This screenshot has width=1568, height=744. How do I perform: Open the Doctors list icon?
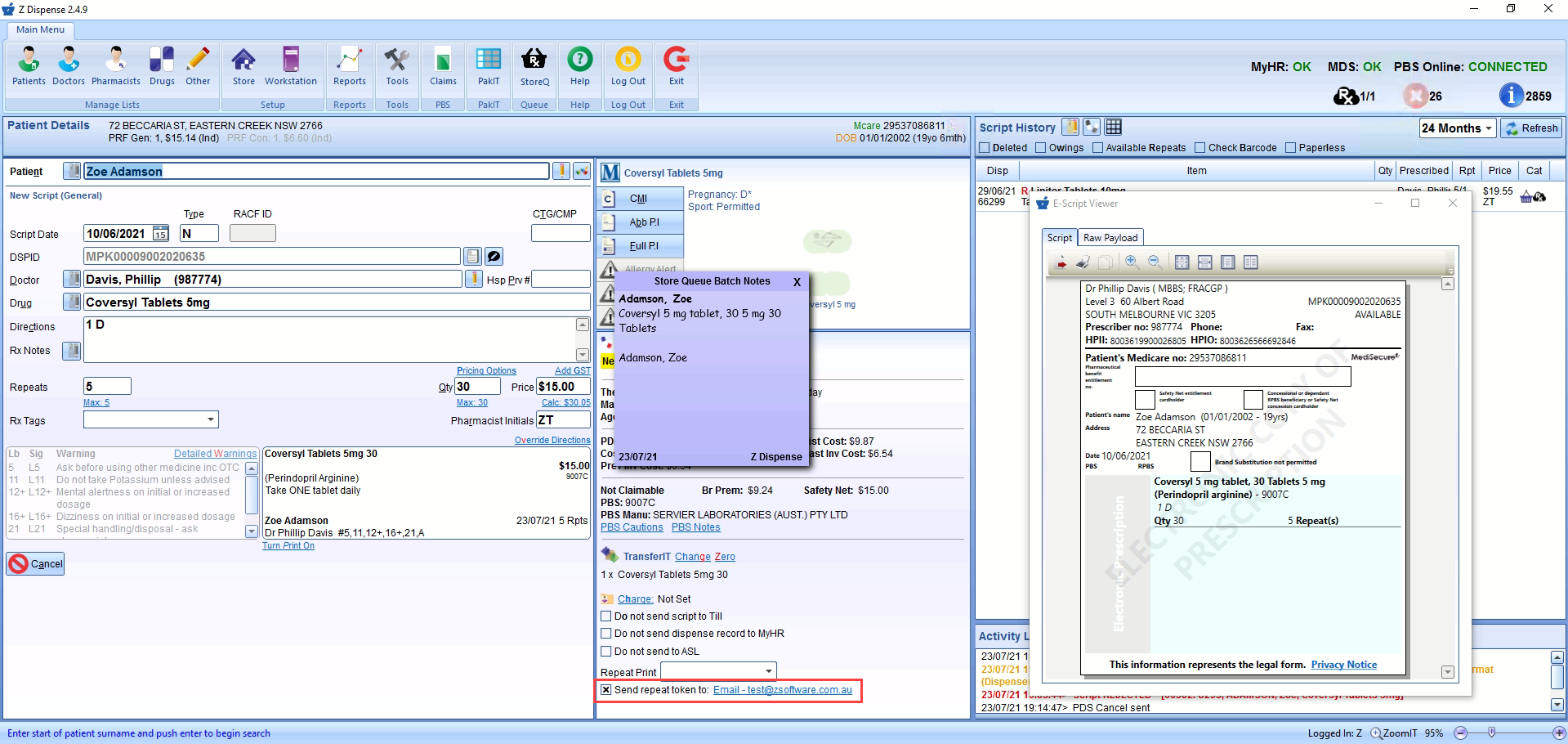click(x=69, y=65)
